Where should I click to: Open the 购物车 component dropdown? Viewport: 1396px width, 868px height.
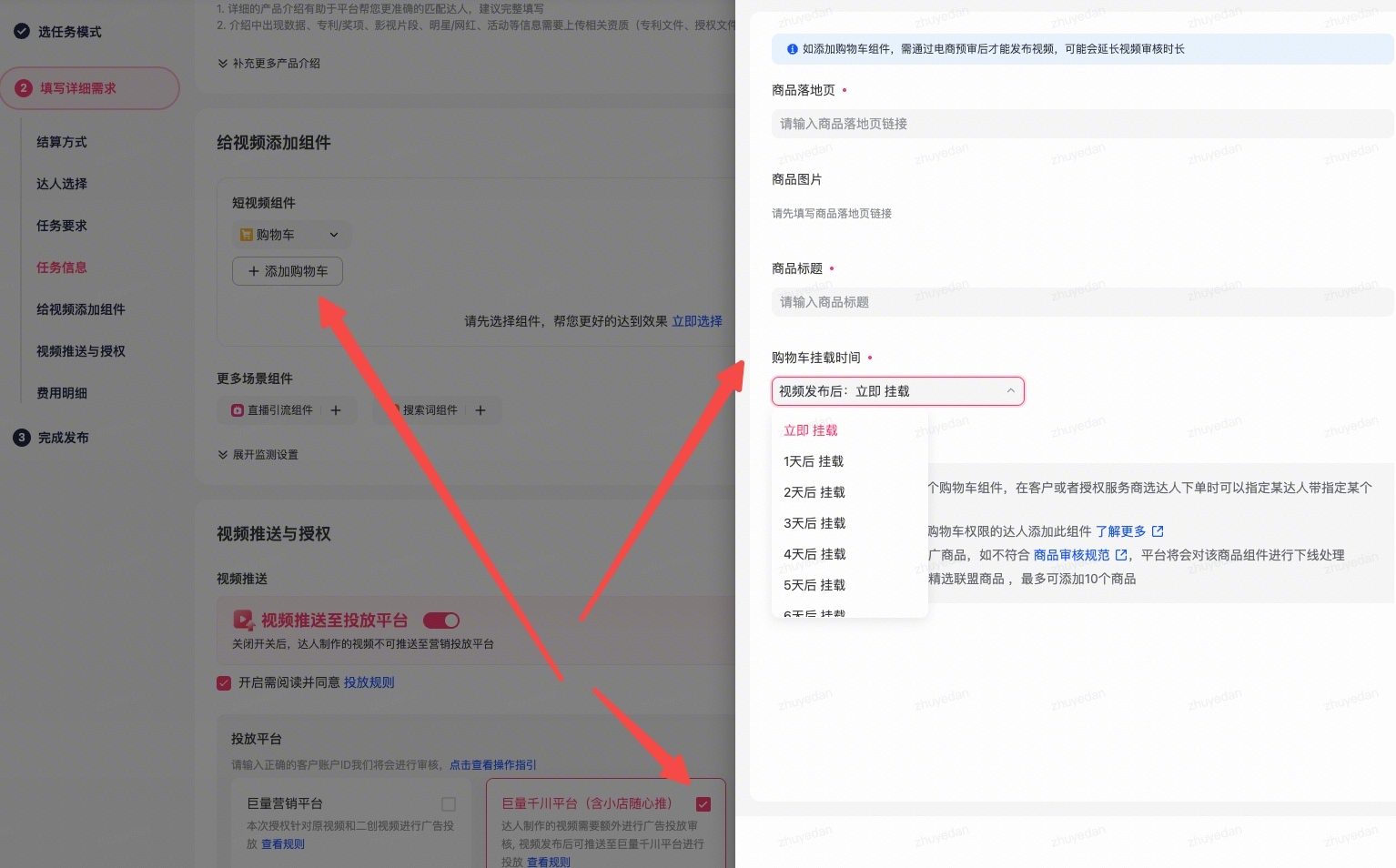point(290,235)
